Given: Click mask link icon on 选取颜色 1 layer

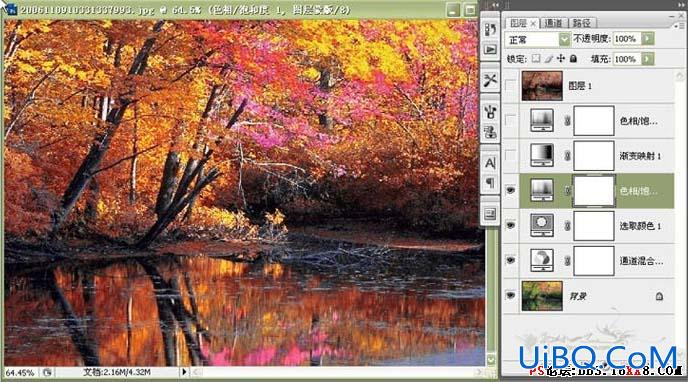Looking at the screenshot, I should coord(567,225).
